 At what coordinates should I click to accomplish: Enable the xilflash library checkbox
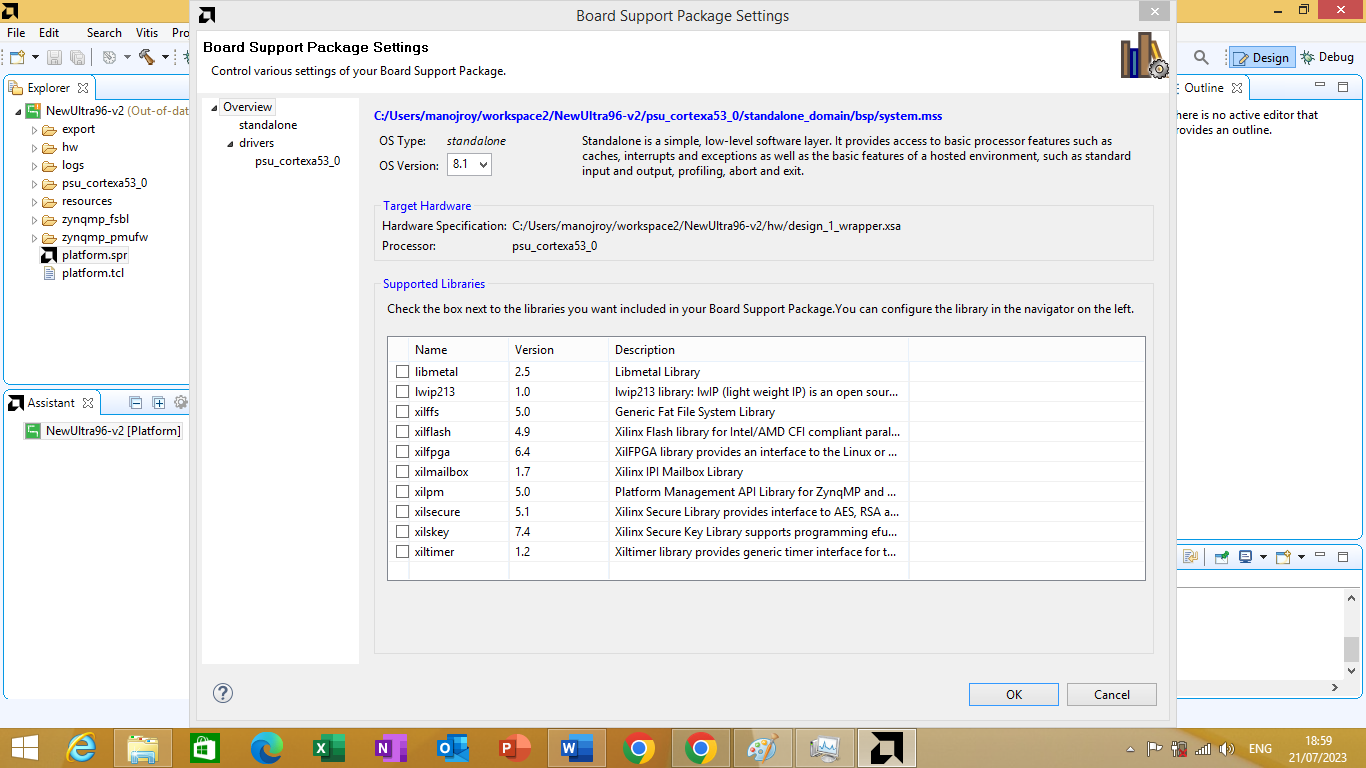click(403, 432)
